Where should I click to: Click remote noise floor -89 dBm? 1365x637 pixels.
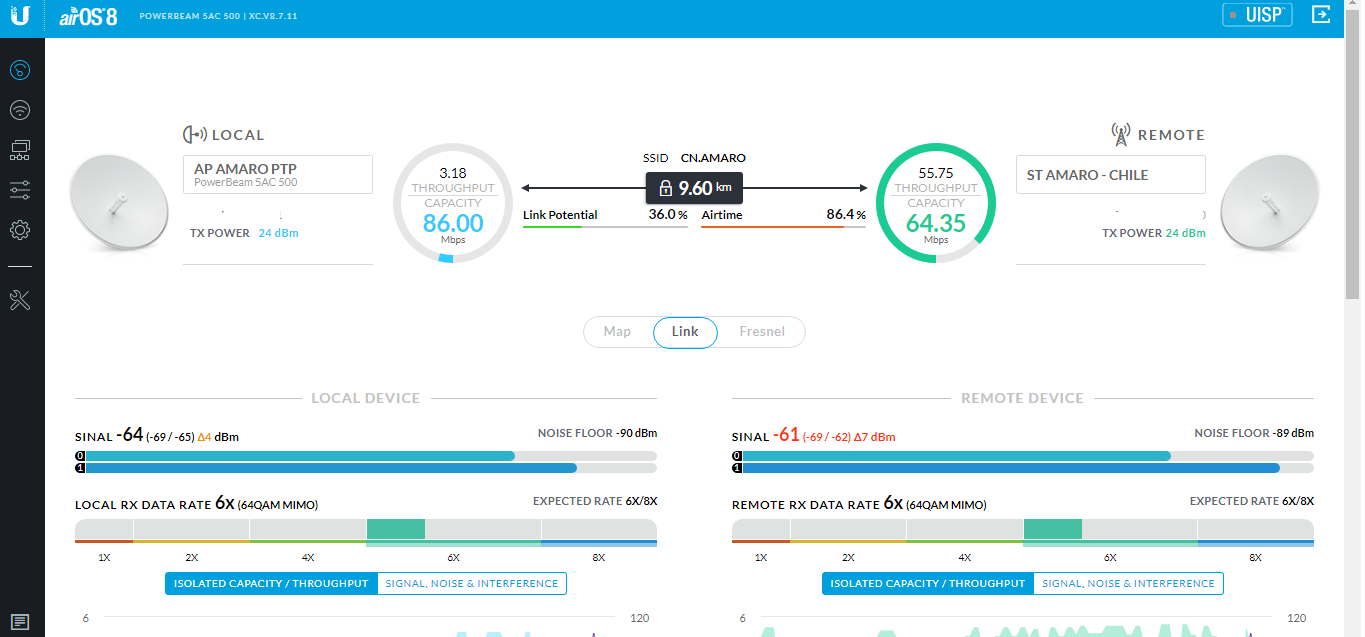tap(1254, 433)
